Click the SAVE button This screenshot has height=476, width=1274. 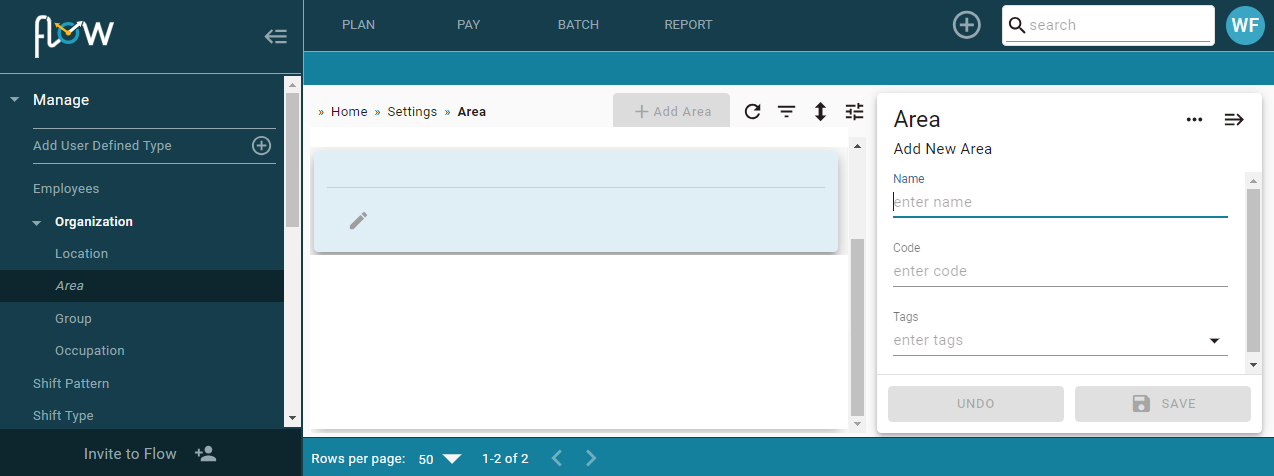point(1163,404)
